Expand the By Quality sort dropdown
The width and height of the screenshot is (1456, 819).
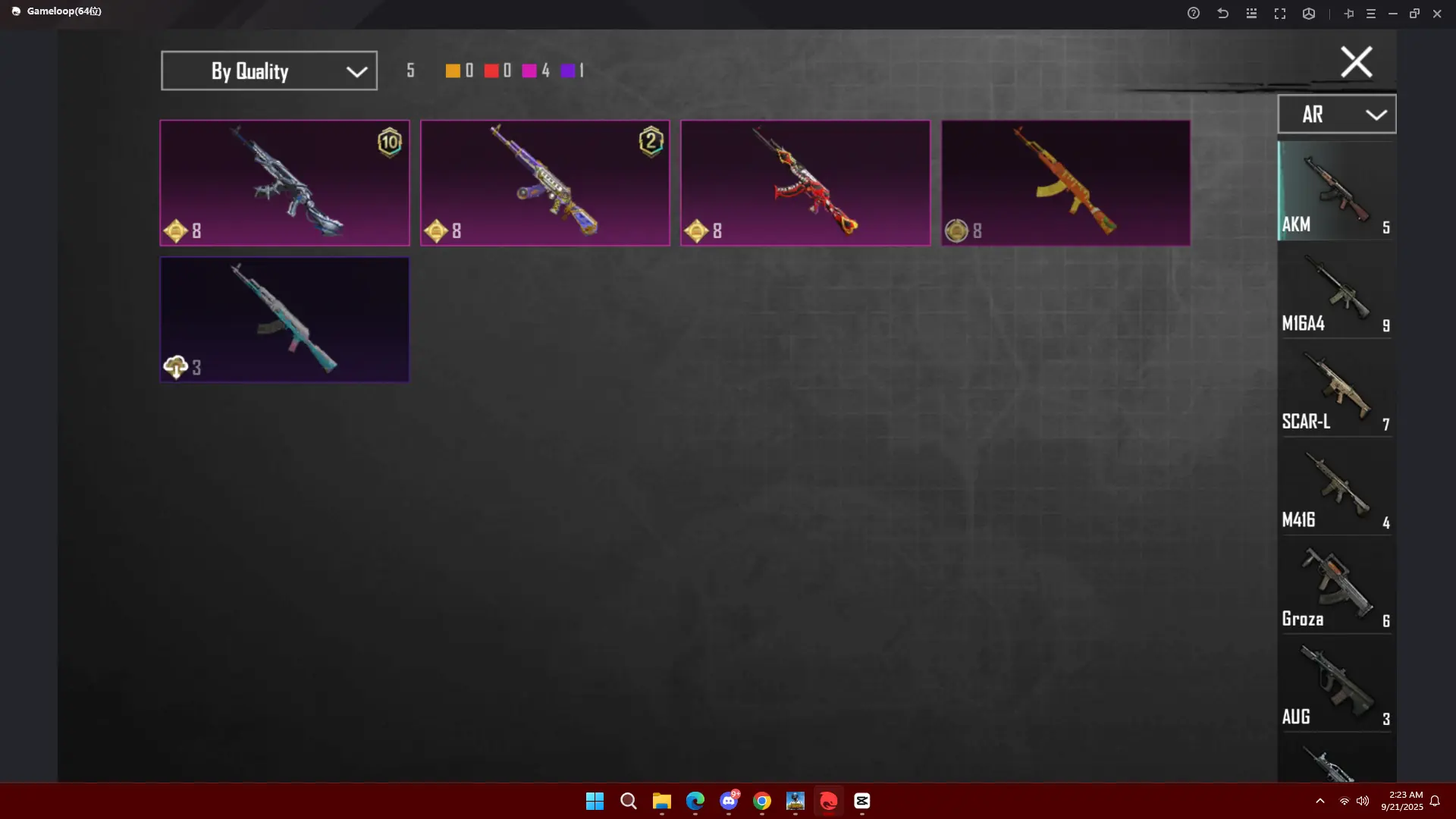click(269, 71)
